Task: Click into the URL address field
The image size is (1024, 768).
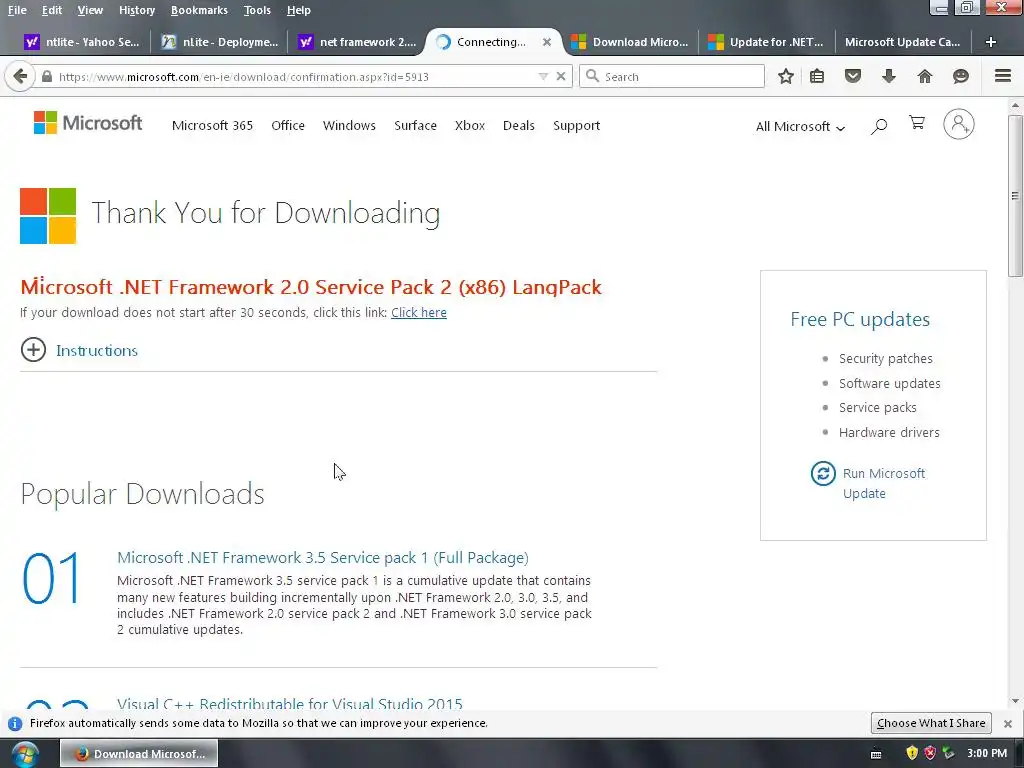Action: coord(294,76)
